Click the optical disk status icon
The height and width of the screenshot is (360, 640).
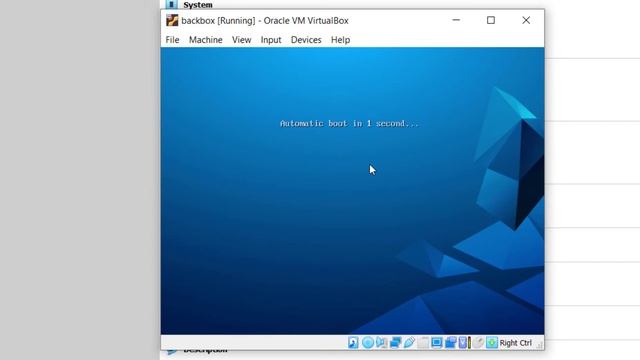point(368,342)
